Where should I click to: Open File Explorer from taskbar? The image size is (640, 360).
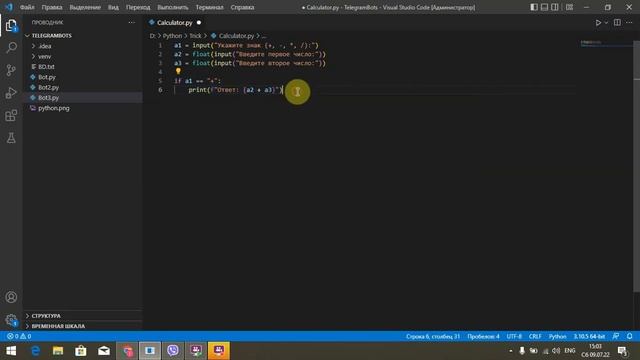coord(58,351)
